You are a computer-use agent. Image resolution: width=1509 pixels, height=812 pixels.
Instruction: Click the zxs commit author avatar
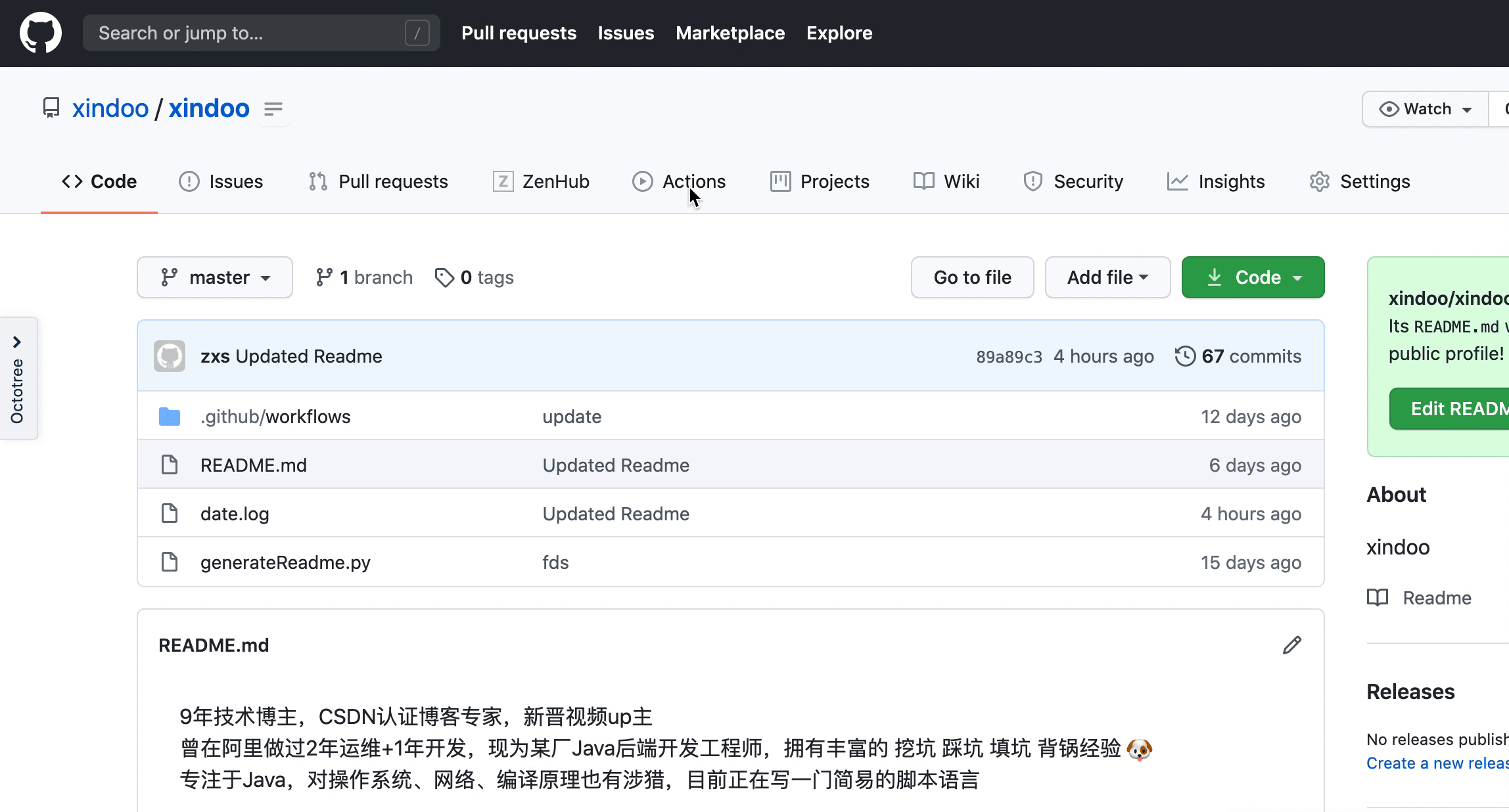[170, 356]
